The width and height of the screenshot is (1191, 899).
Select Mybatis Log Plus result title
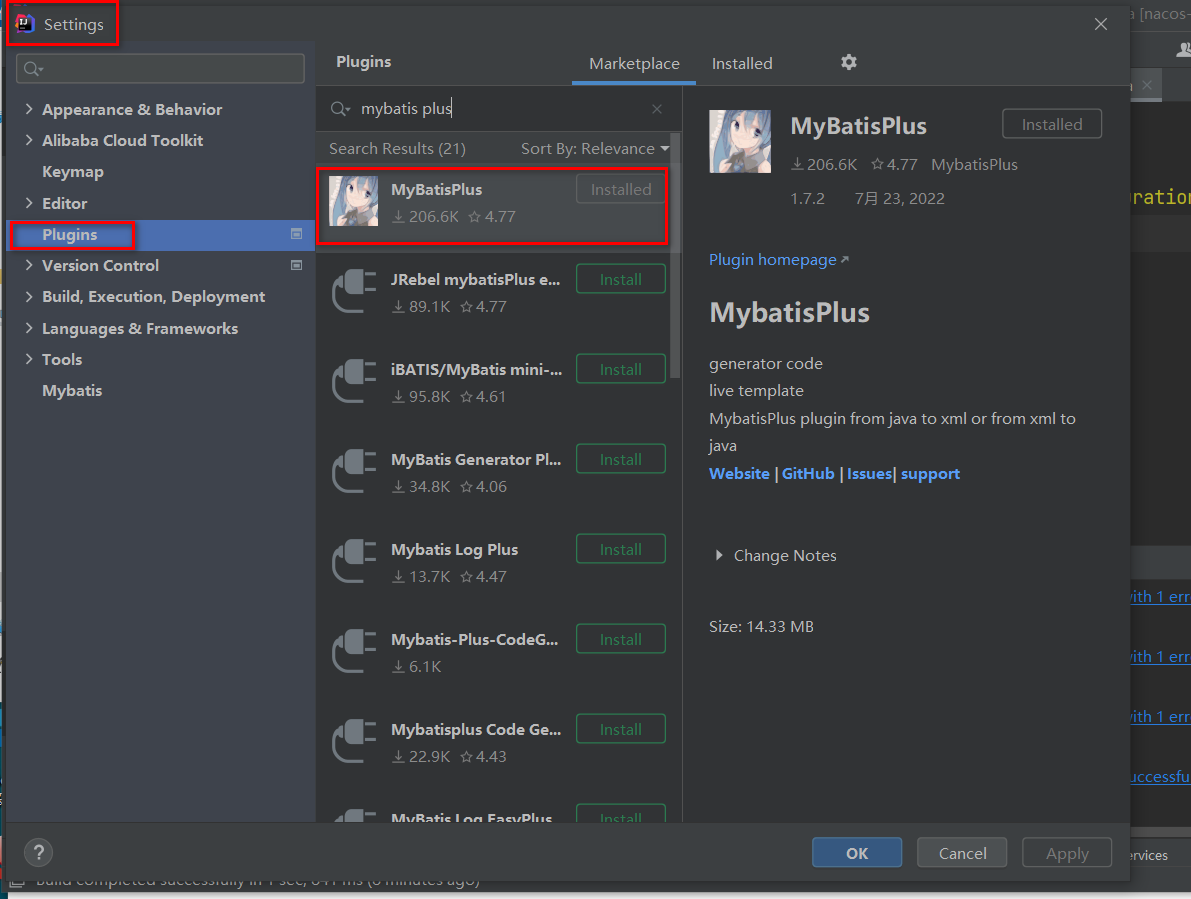[x=454, y=550]
